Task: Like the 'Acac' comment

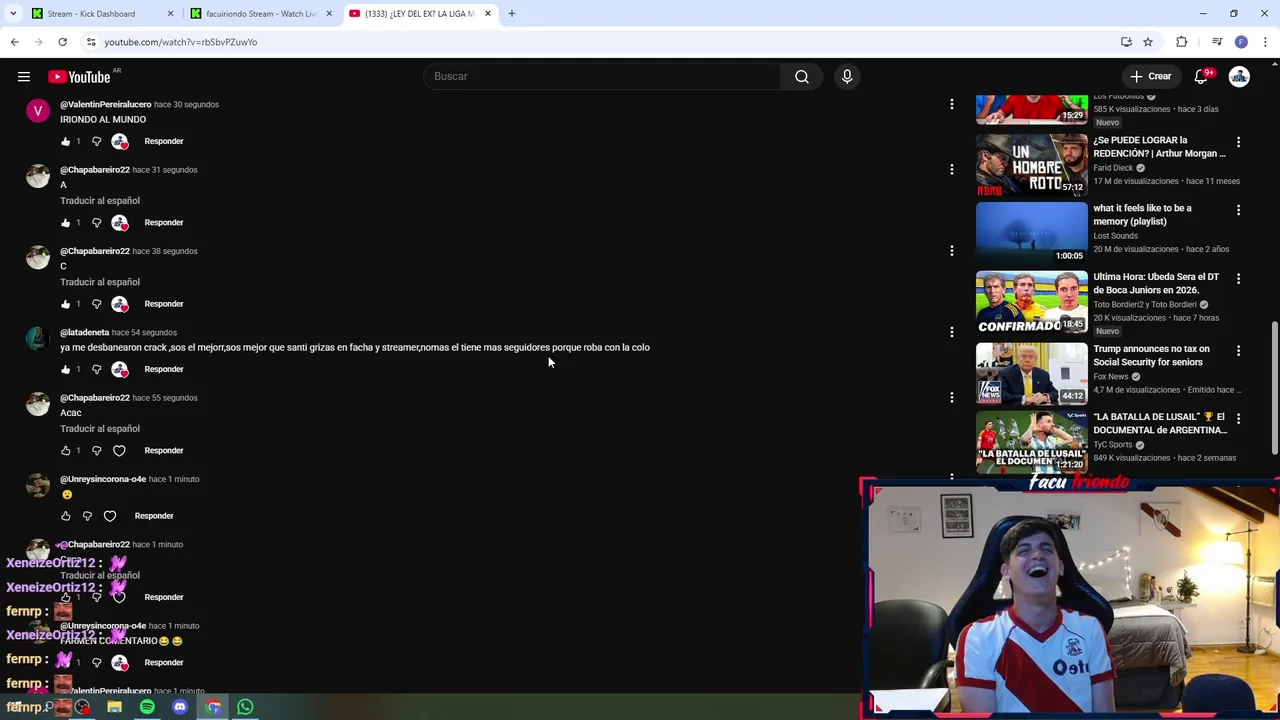Action: tap(66, 450)
